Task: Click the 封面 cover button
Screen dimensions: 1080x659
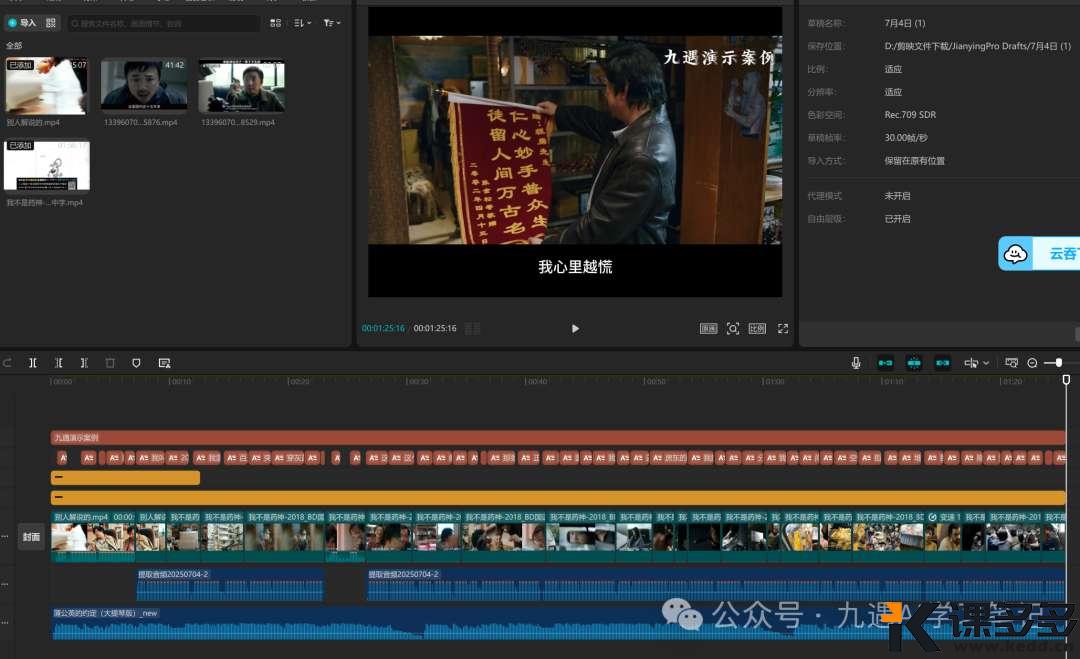Action: tap(31, 536)
